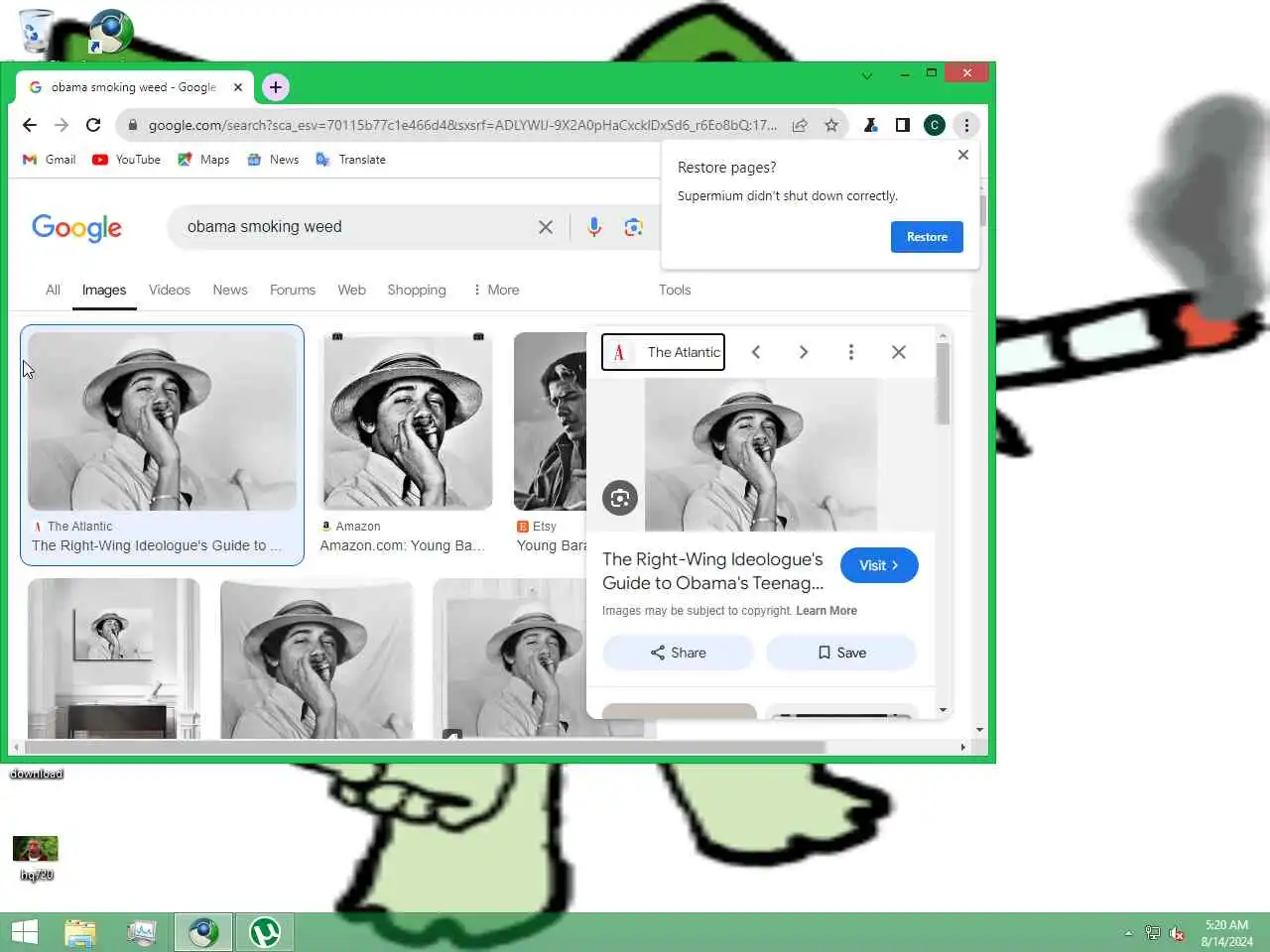
Task: Start voice search with microphone icon
Action: pos(594,227)
